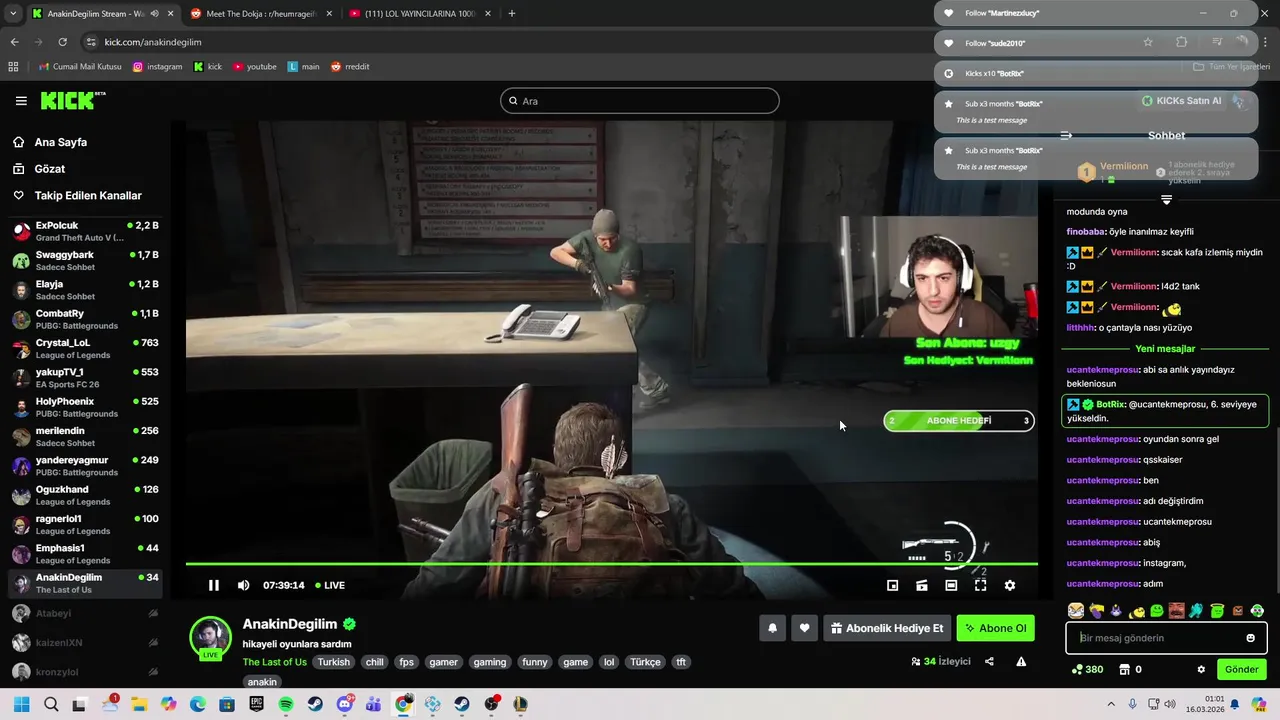Open the chat settings gear icon
1280x720 pixels.
pos(1201,669)
